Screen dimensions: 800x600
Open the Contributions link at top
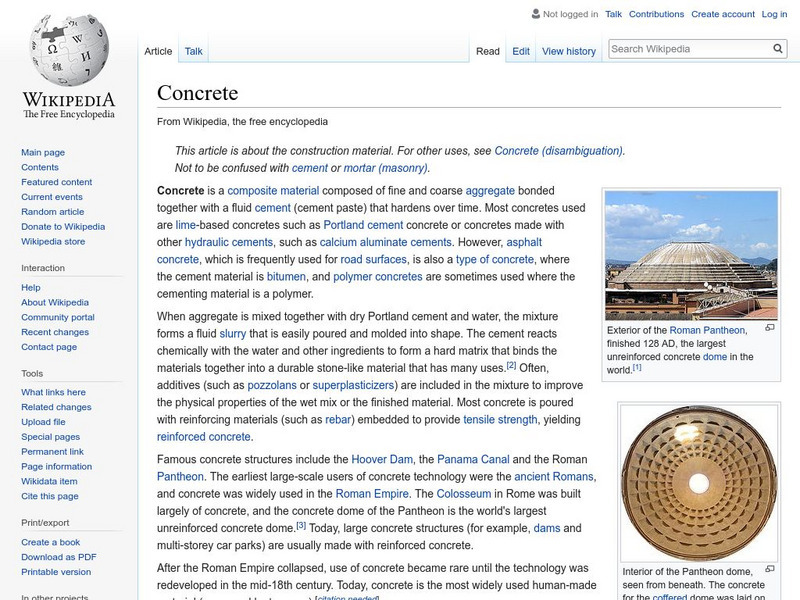click(656, 14)
